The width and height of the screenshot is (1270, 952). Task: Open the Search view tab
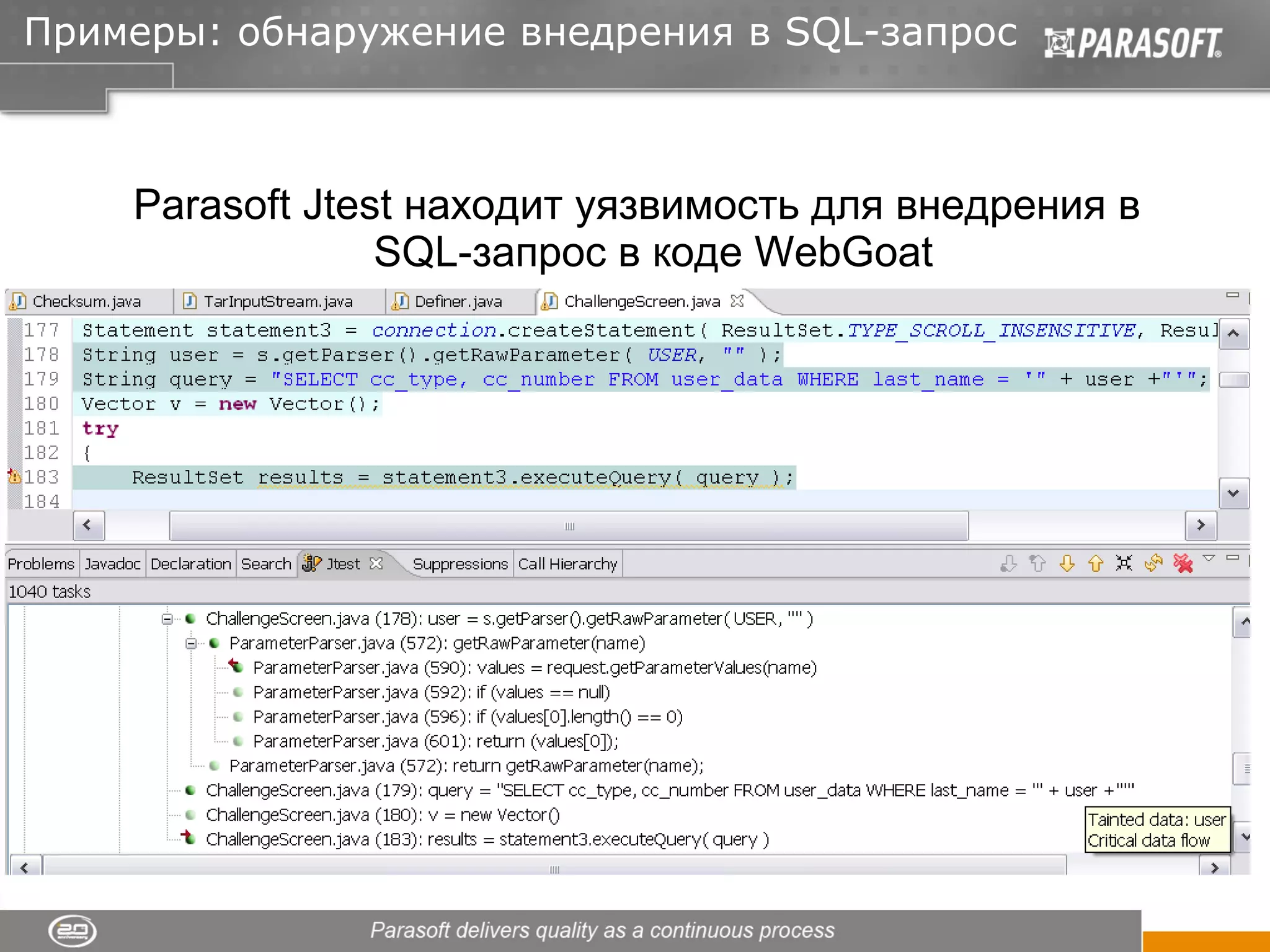tap(266, 564)
